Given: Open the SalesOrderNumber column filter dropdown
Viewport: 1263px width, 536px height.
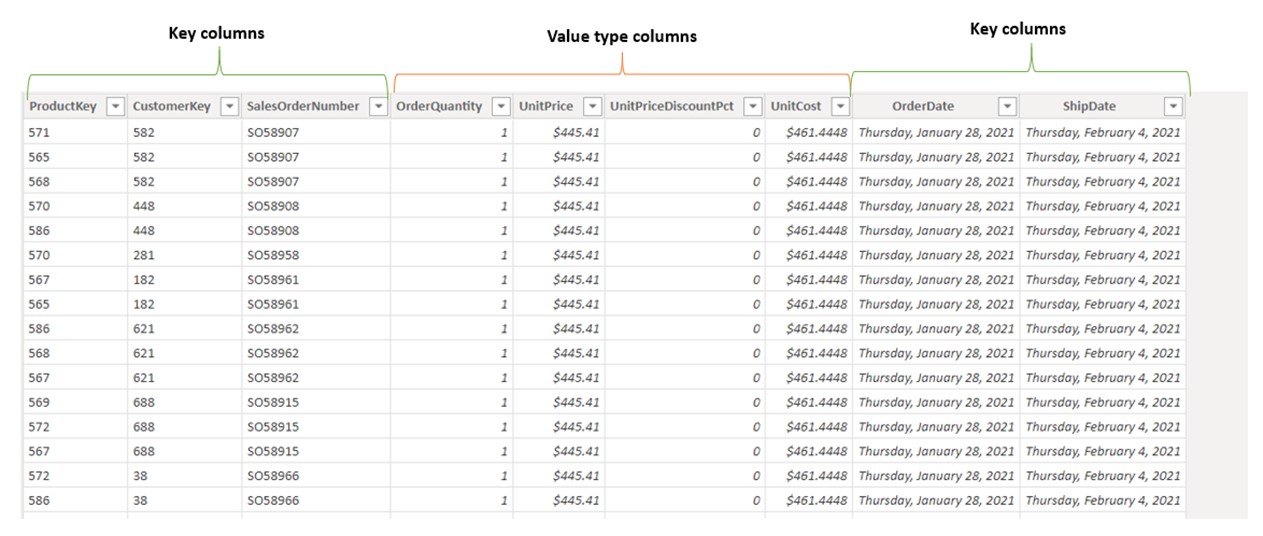Looking at the screenshot, I should (x=378, y=106).
